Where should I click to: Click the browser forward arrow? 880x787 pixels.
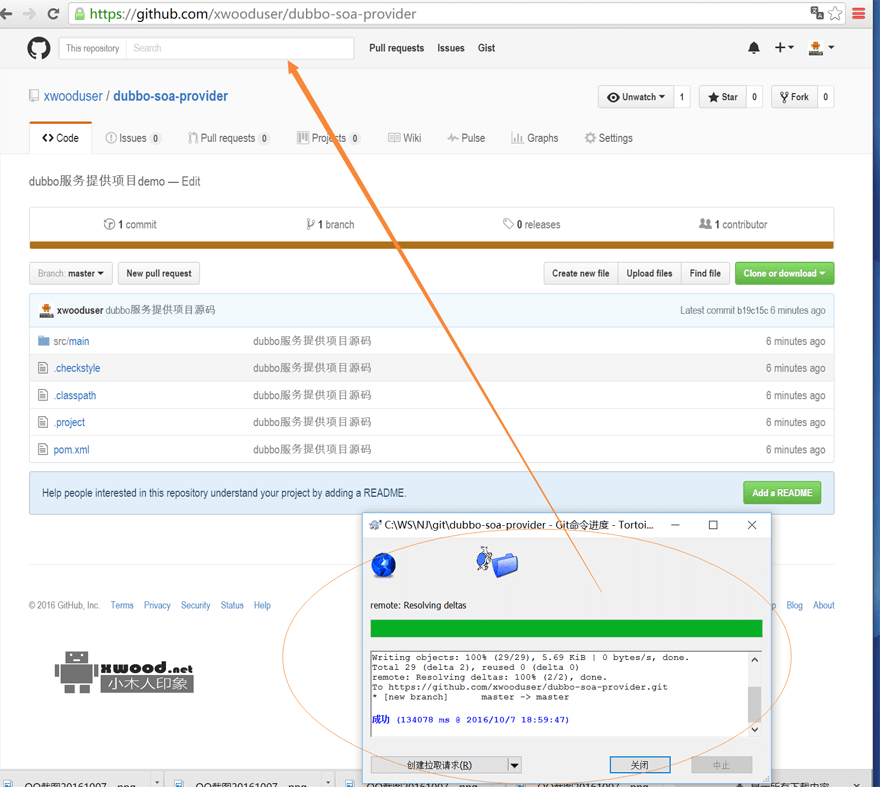tap(29, 14)
